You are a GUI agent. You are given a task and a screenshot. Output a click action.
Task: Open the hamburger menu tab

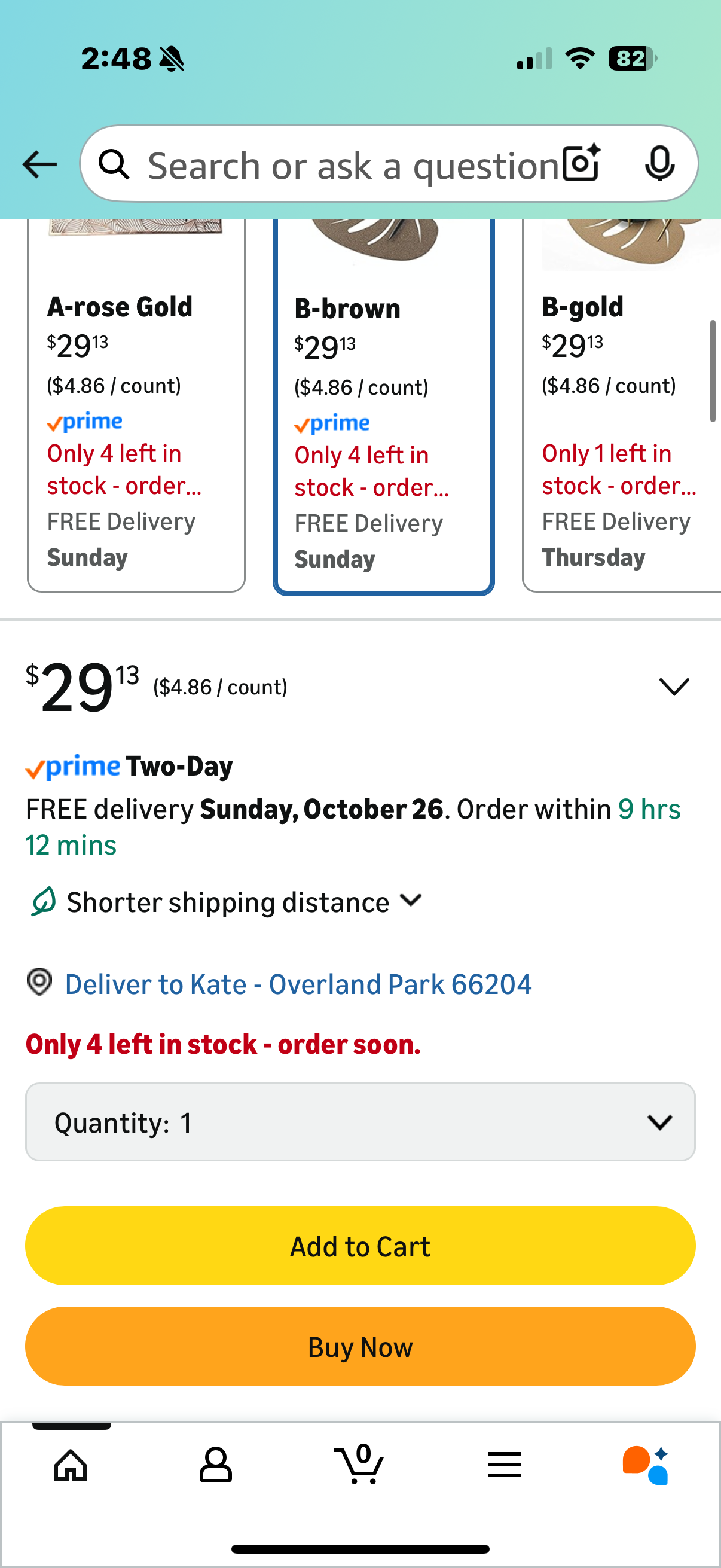click(504, 1464)
